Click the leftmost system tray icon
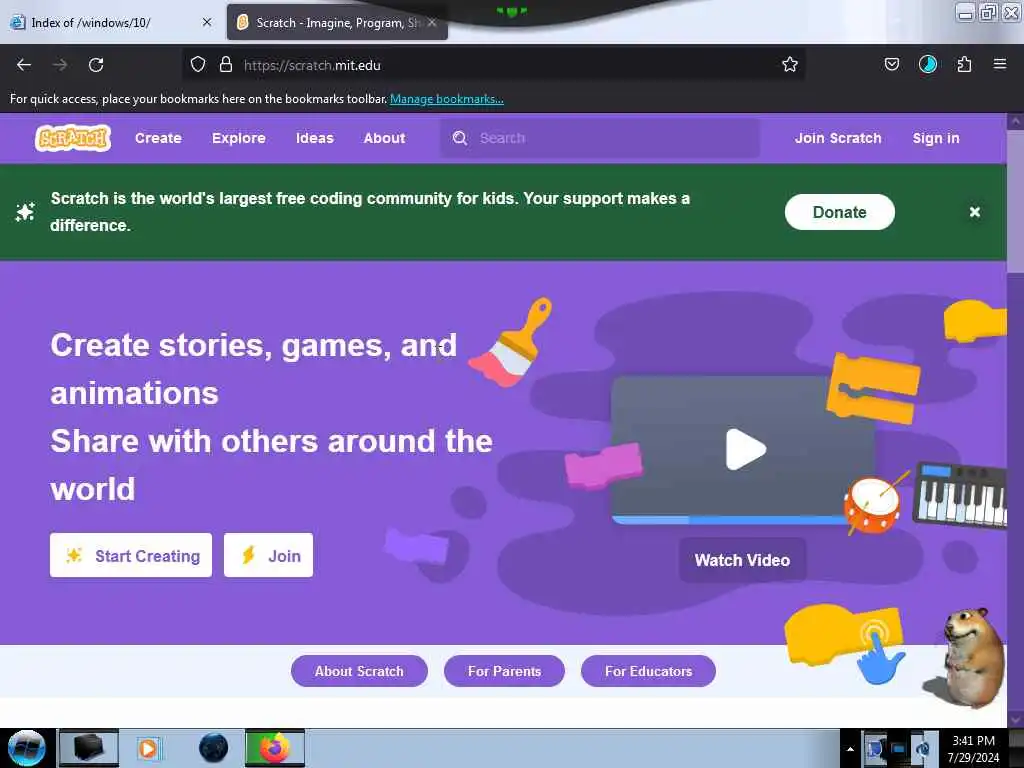 pyautogui.click(x=875, y=748)
